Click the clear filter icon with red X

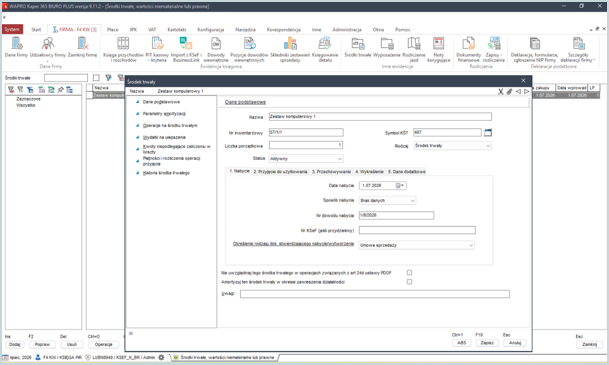pos(11,90)
